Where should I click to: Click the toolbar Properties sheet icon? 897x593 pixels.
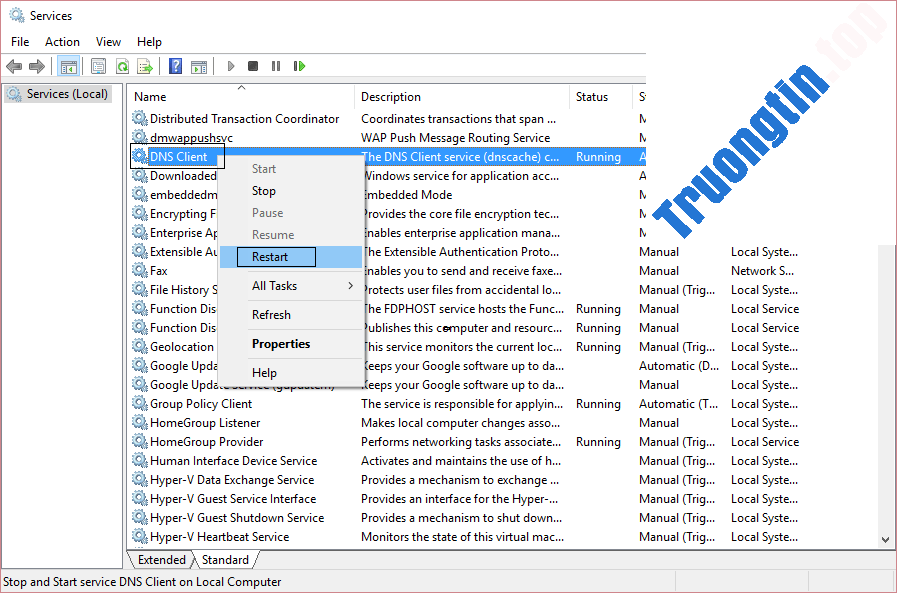pyautogui.click(x=98, y=66)
